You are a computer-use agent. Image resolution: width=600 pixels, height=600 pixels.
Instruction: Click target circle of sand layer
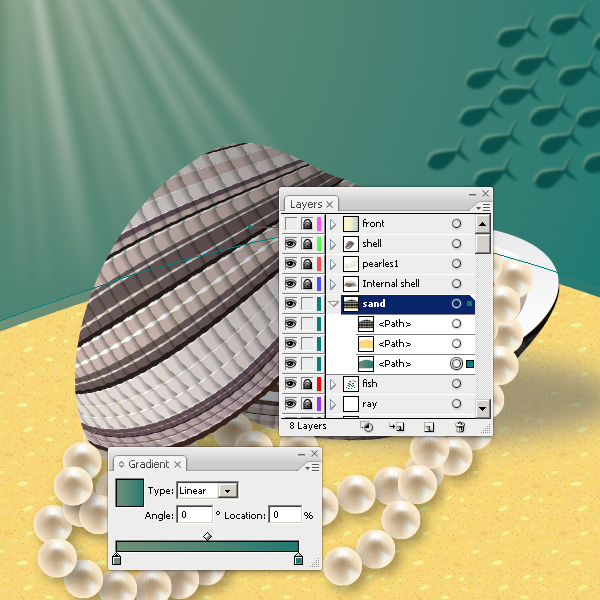[456, 304]
